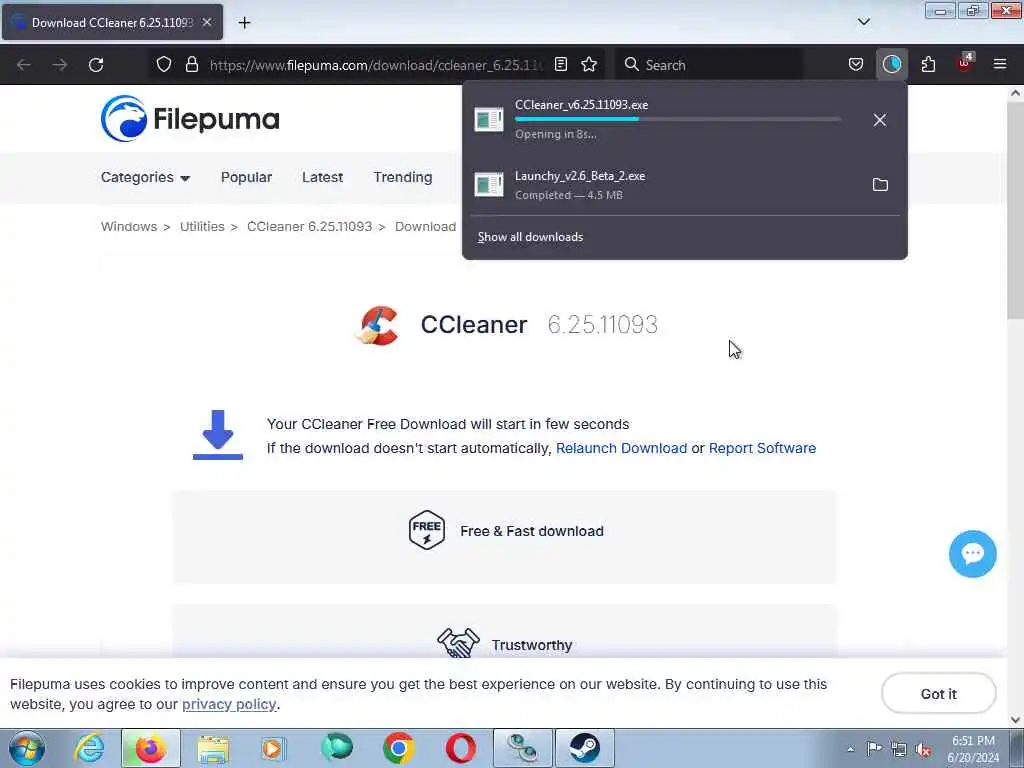Click the Filepuma logo
The image size is (1024, 768).
click(x=190, y=119)
